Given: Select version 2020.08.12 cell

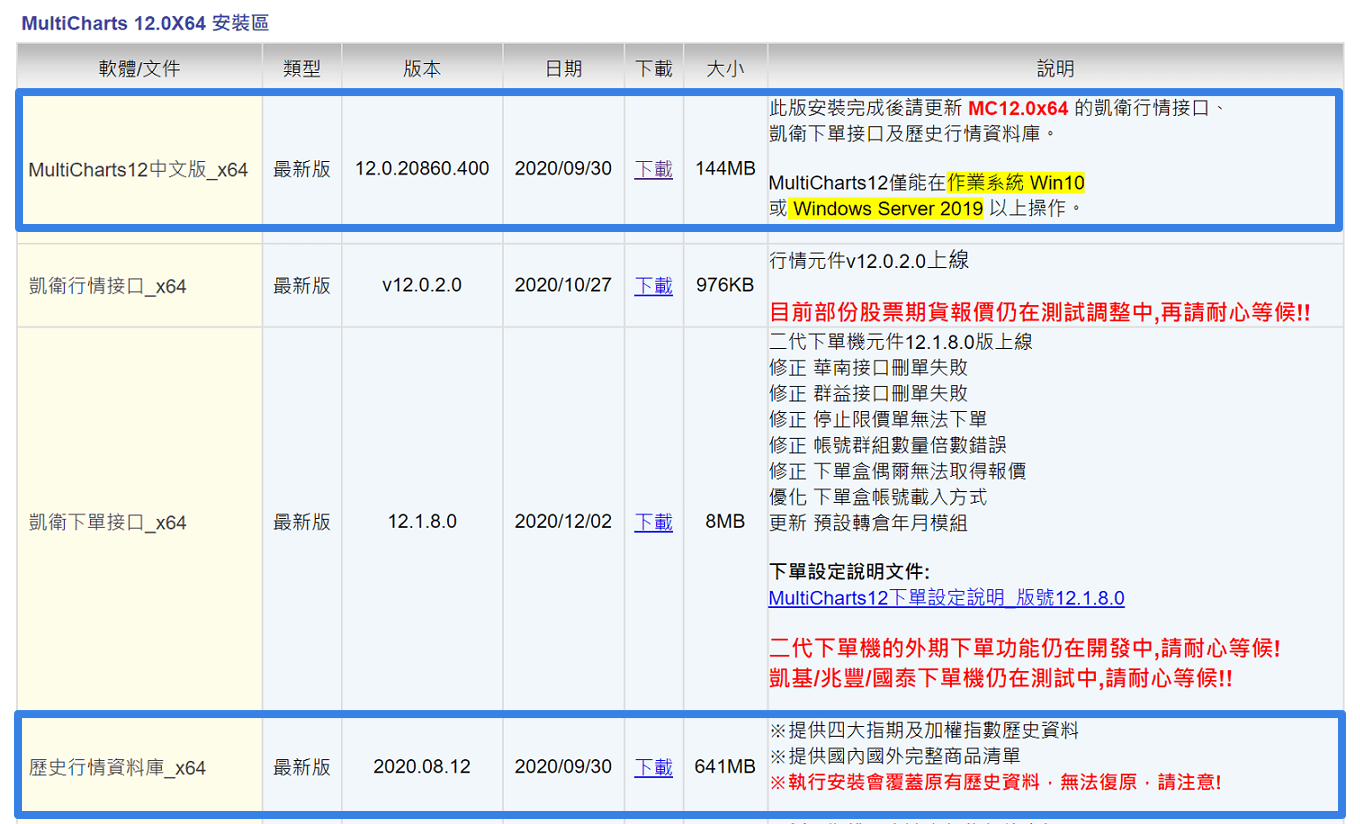Looking at the screenshot, I should pyautogui.click(x=422, y=767).
